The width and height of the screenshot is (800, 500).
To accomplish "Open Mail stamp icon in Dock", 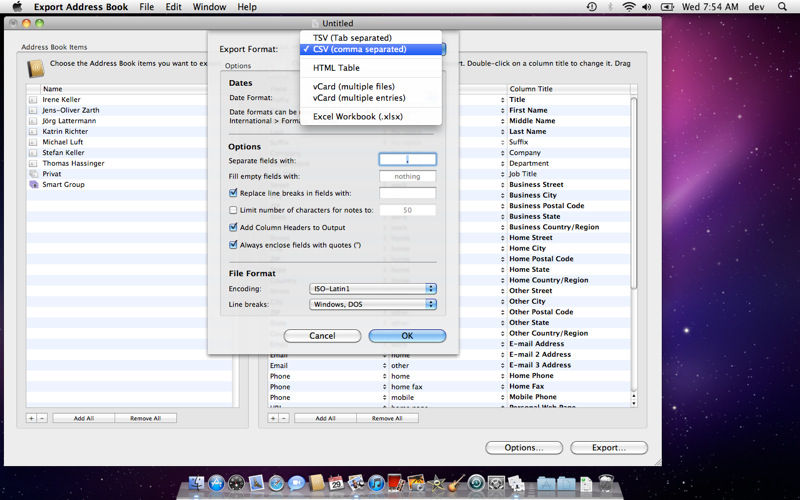I will coord(256,483).
